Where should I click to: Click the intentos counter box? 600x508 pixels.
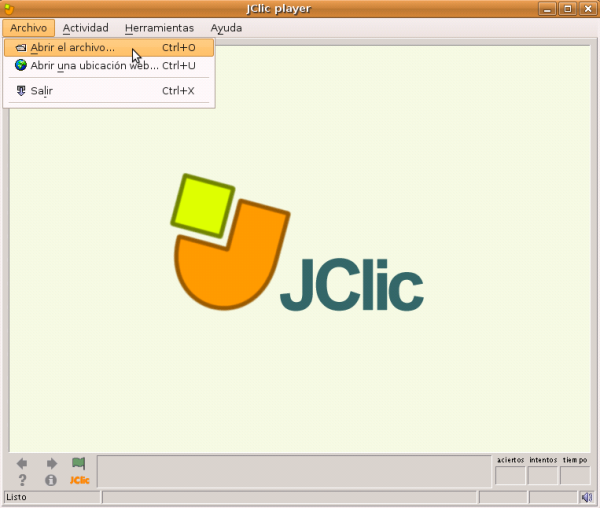[x=543, y=476]
